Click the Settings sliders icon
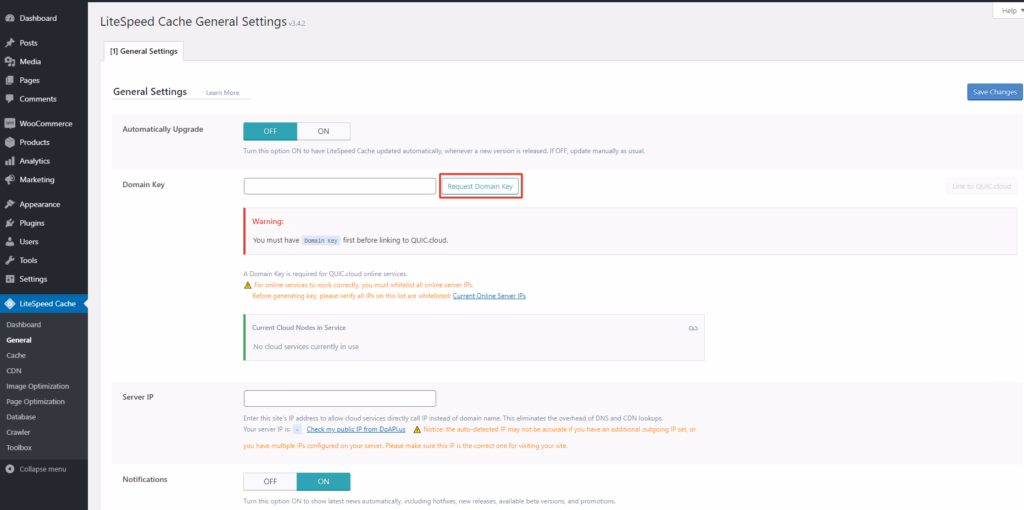This screenshot has height=510, width=1024. (9, 279)
